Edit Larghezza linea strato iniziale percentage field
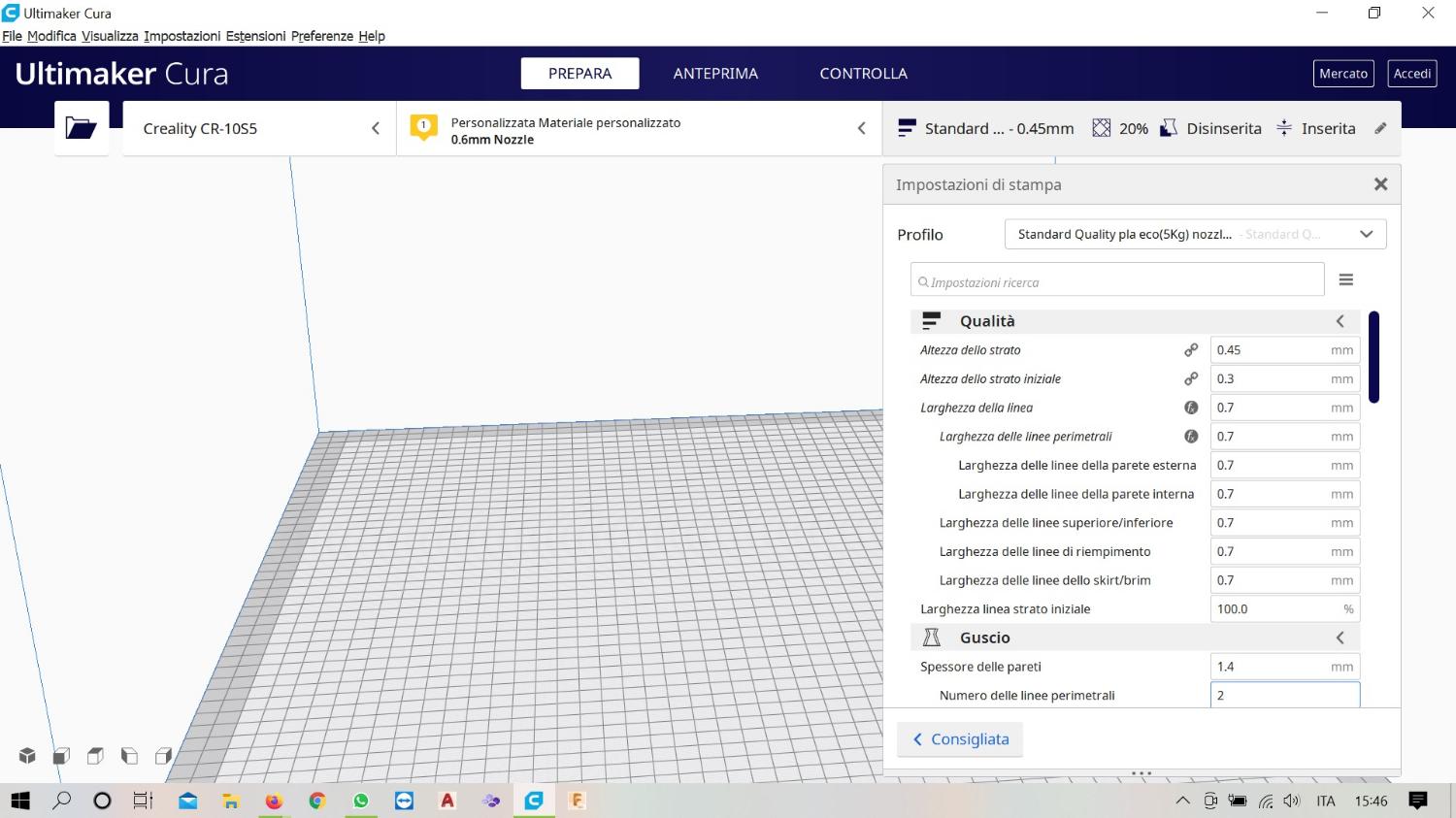The image size is (1456, 818). [1285, 609]
